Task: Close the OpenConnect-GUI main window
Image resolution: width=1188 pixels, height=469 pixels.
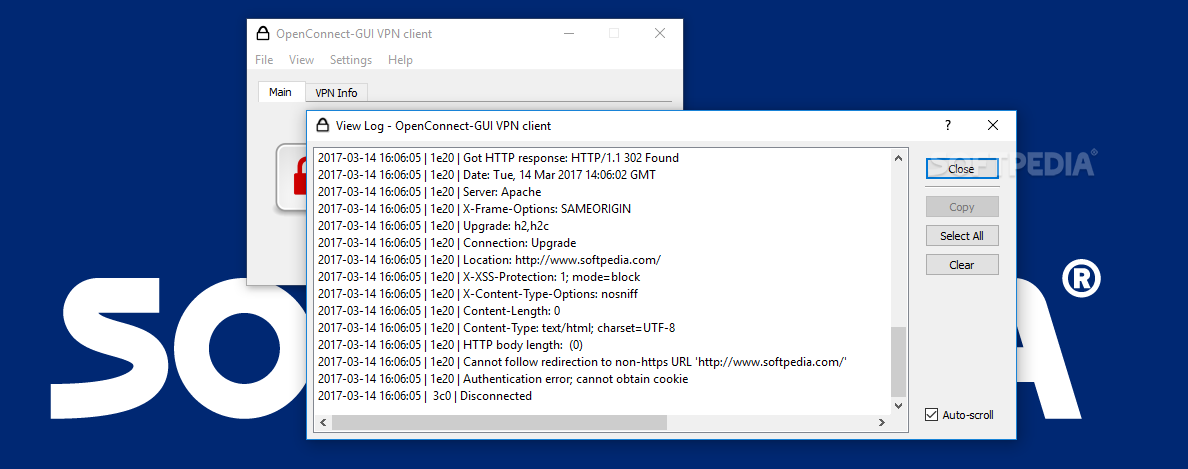Action: (660, 33)
